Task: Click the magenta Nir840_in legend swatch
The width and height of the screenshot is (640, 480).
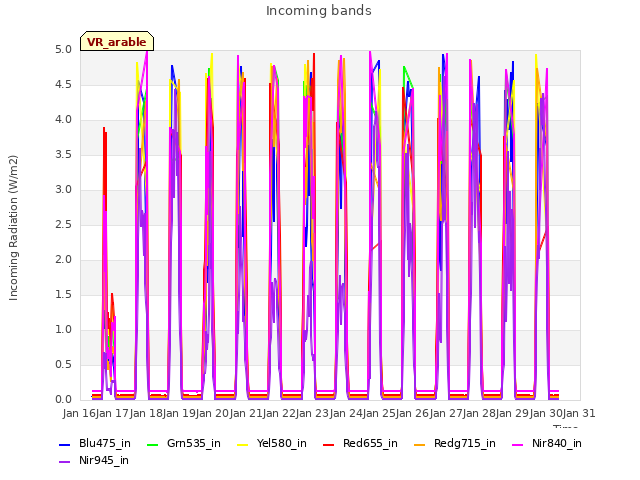Action: [x=518, y=445]
